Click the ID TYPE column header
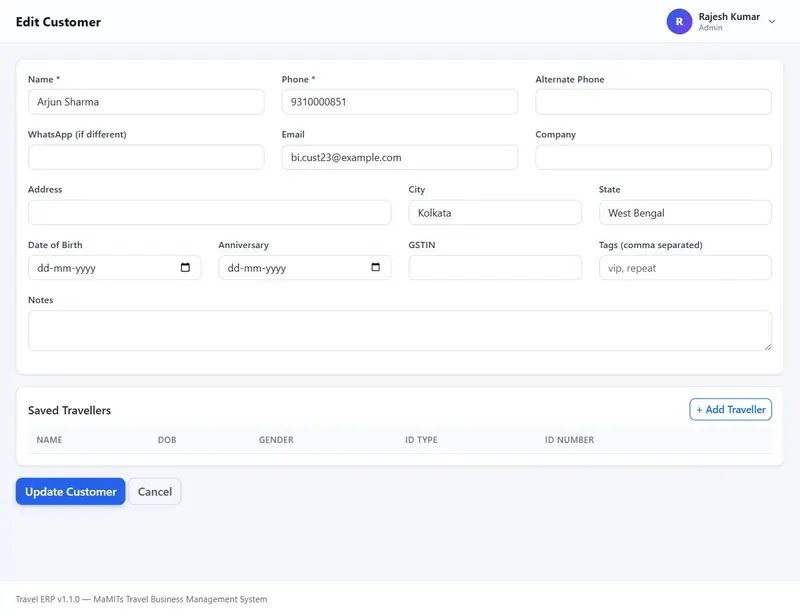Viewport: 800px width, 616px height. pyautogui.click(x=421, y=440)
